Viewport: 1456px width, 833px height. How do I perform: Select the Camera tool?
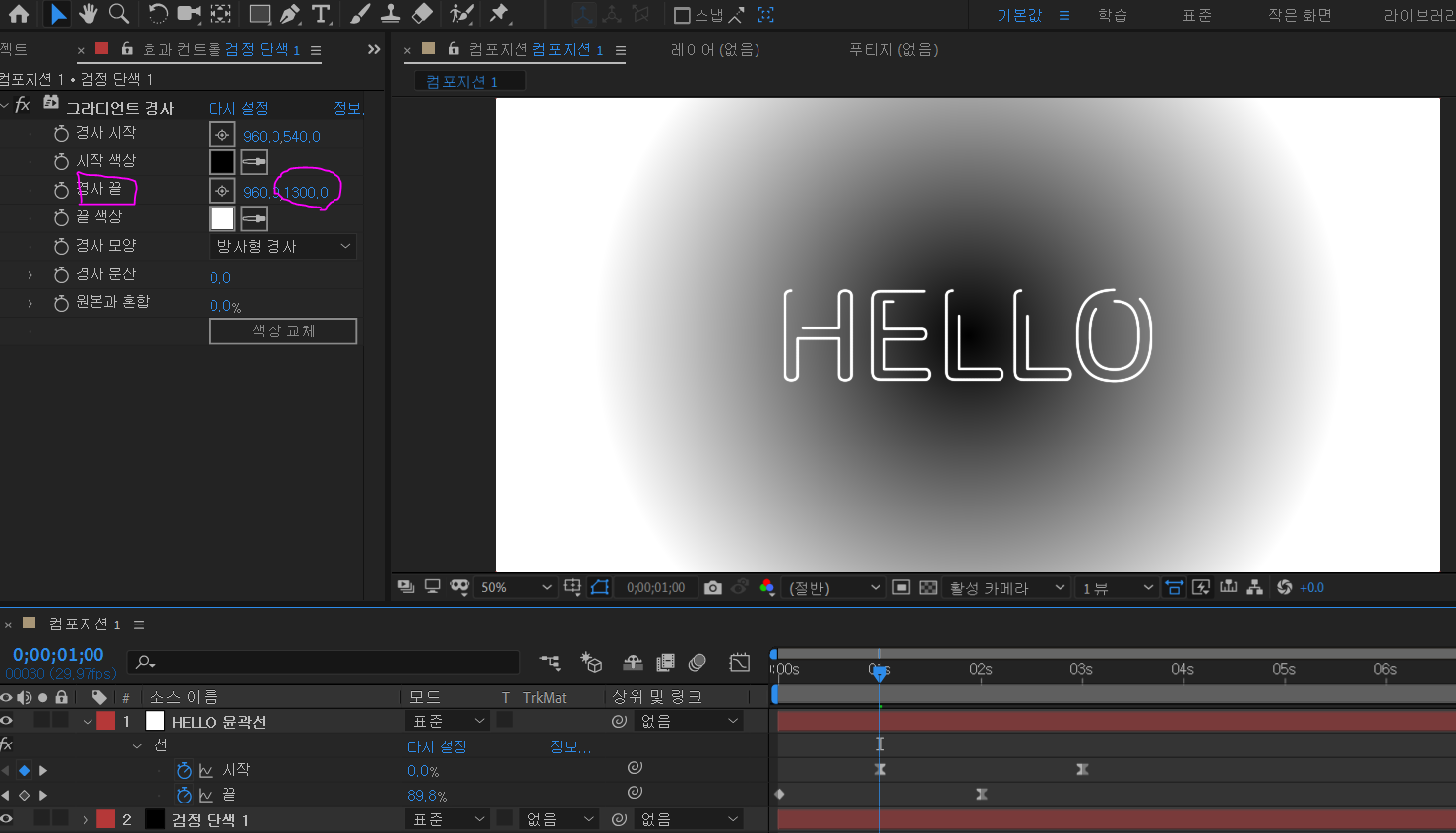(x=189, y=14)
